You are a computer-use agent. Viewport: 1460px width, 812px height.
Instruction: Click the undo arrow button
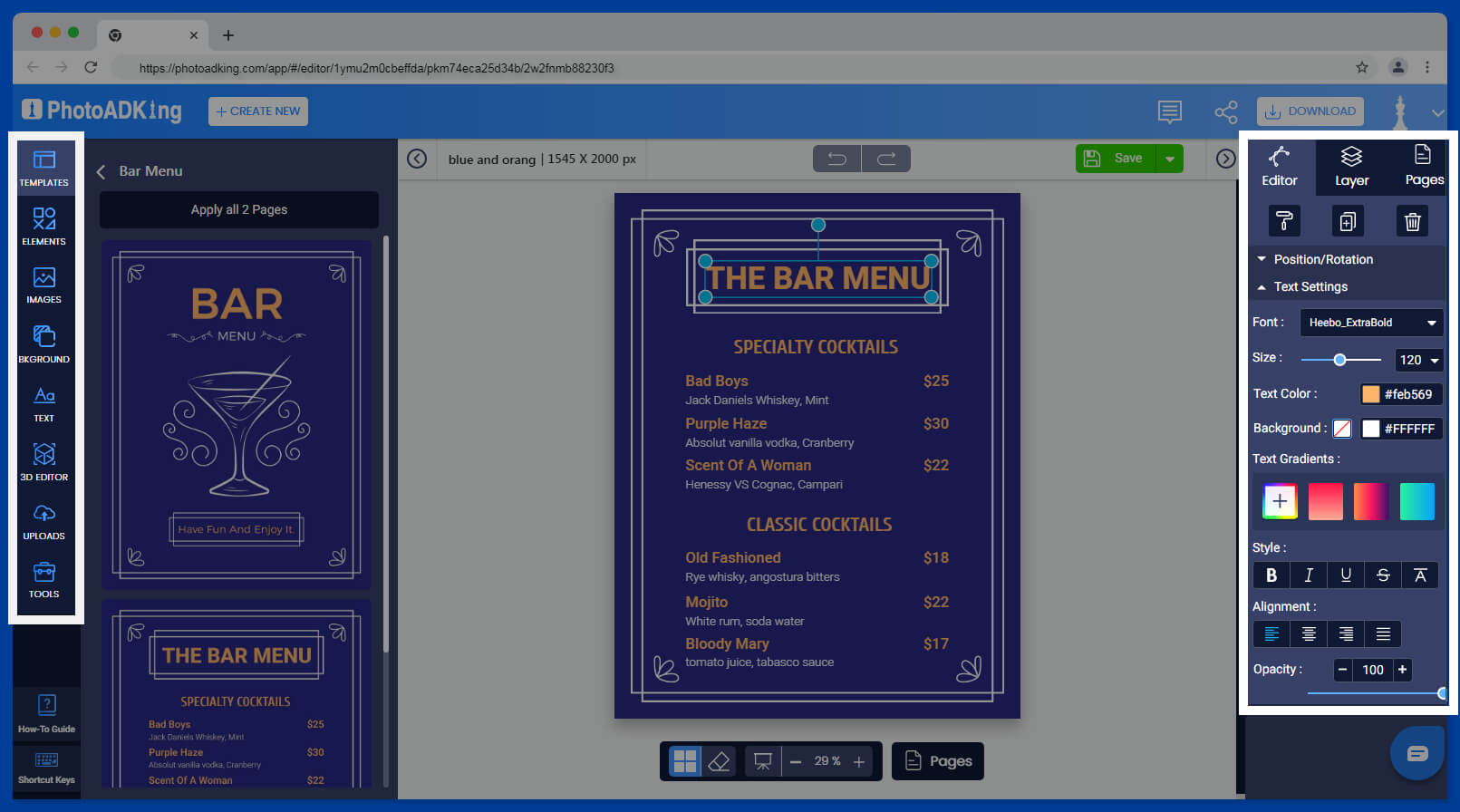click(837, 159)
